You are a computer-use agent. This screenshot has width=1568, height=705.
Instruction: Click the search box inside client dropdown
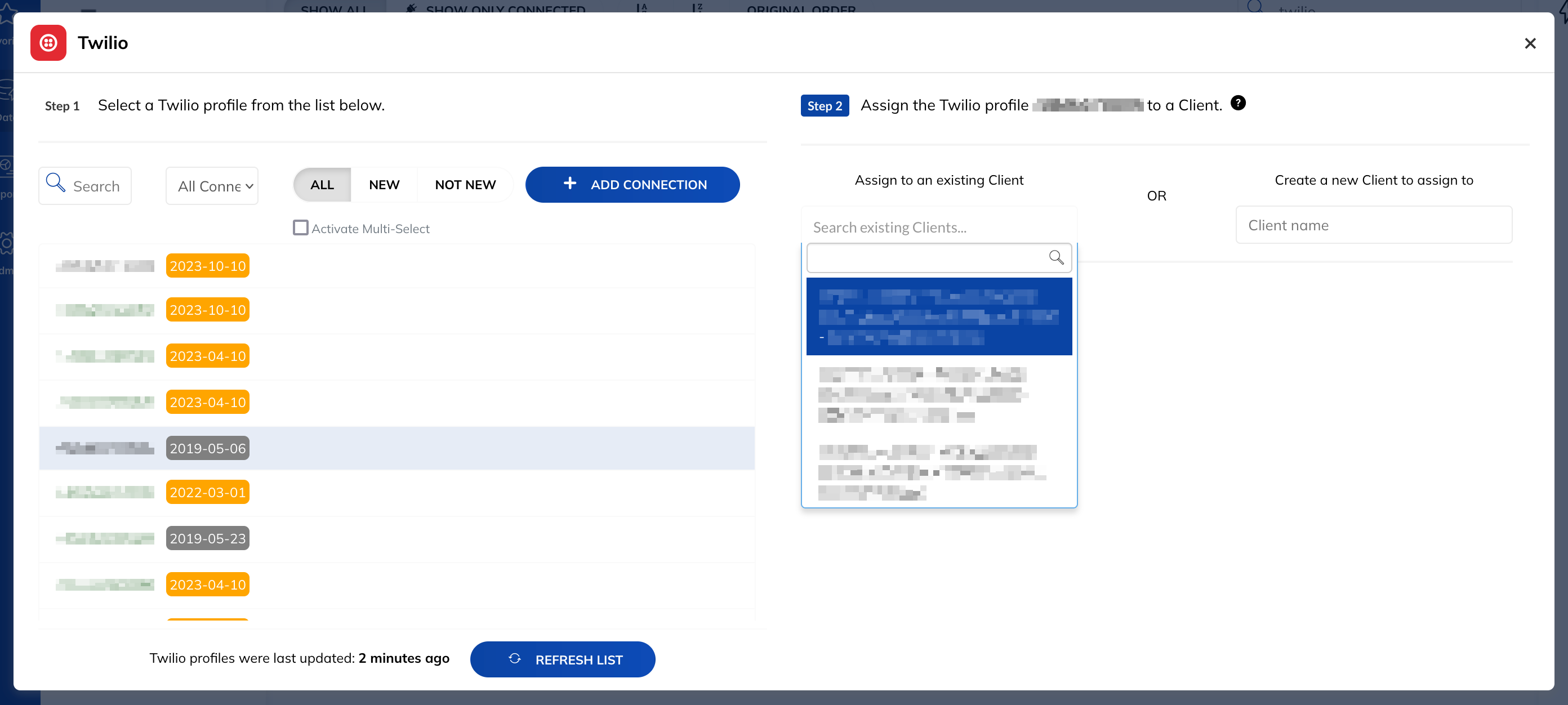[x=939, y=258]
